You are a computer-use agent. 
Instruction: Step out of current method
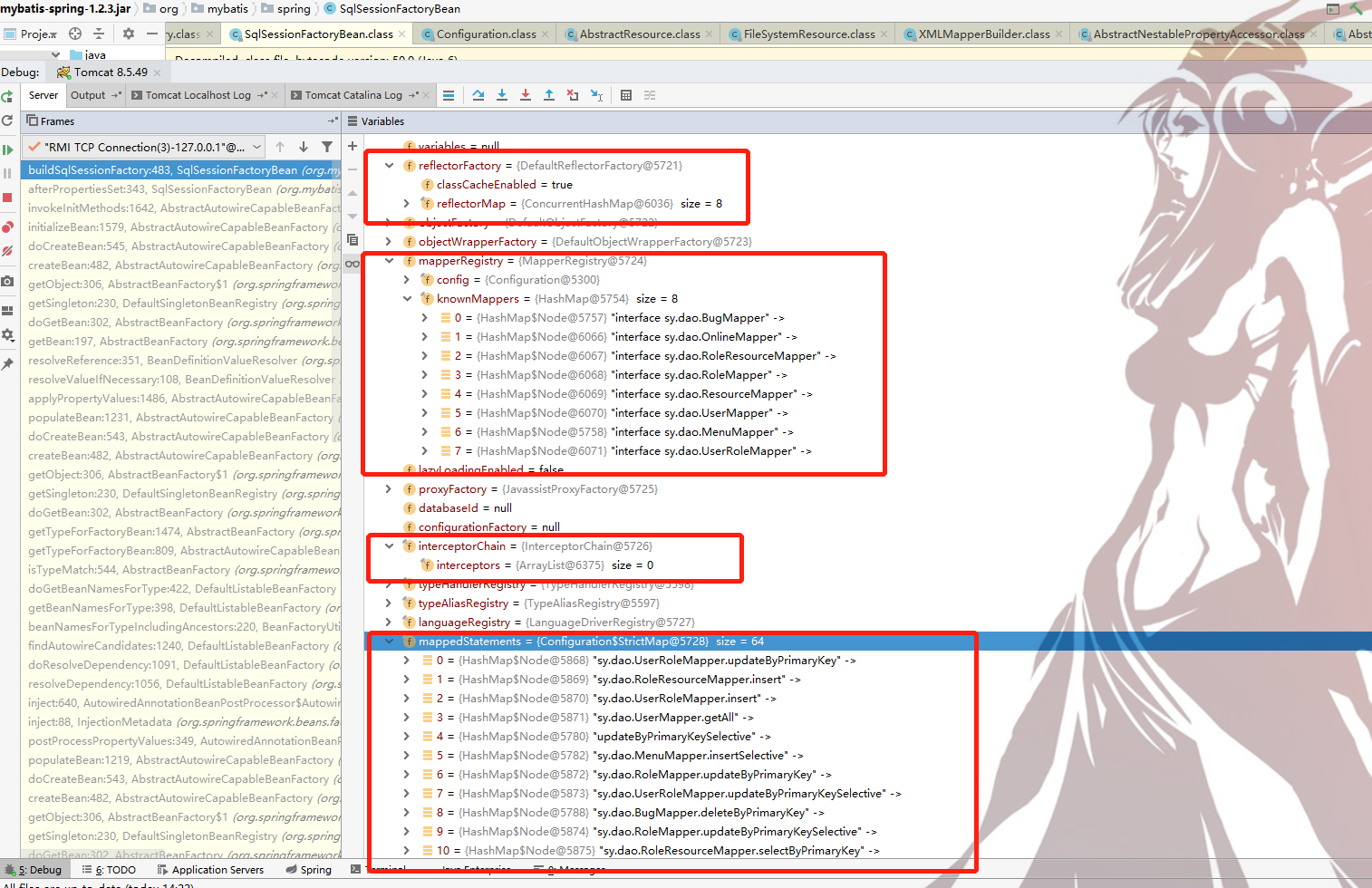click(549, 95)
